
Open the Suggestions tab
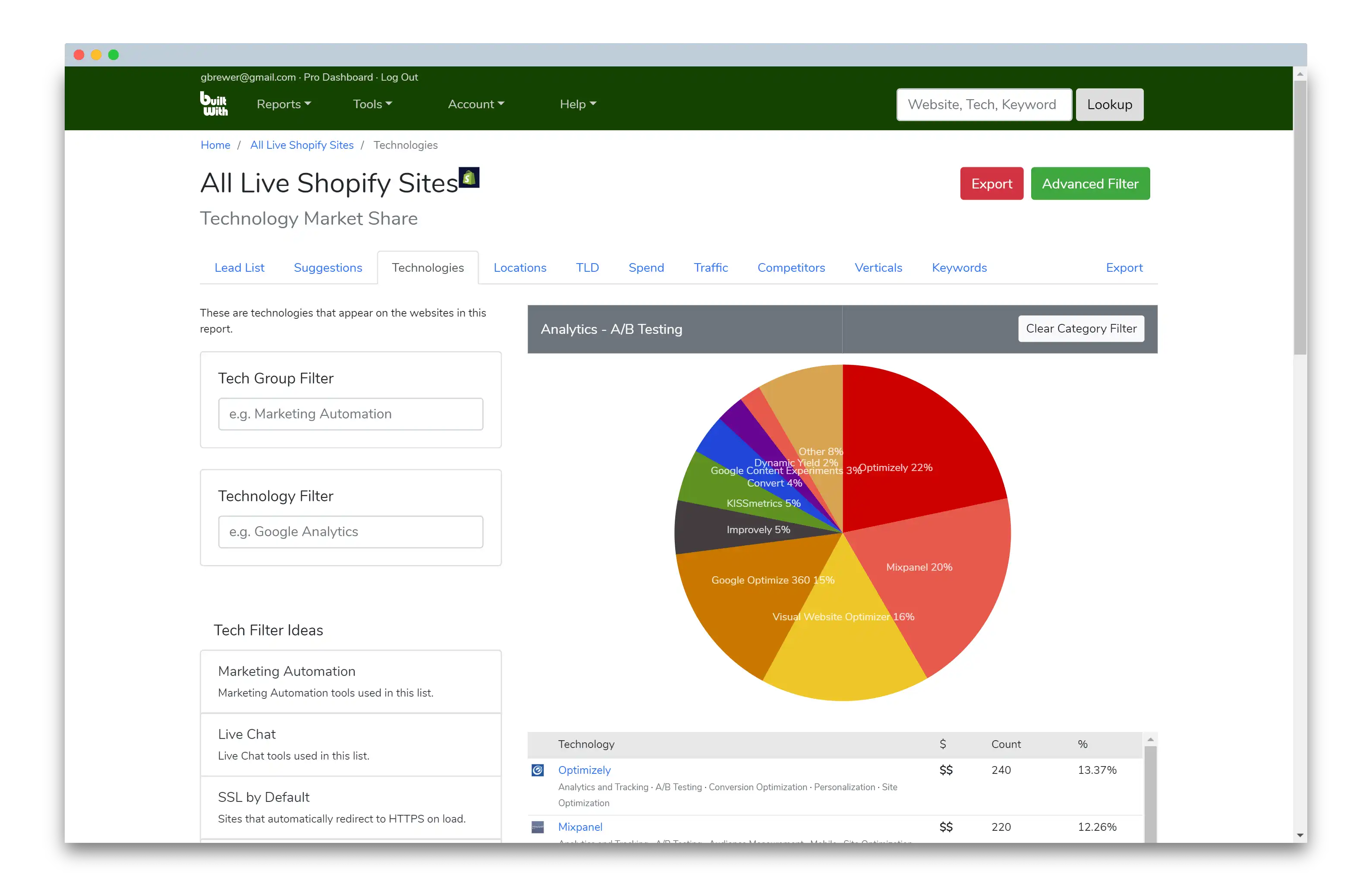coord(328,267)
